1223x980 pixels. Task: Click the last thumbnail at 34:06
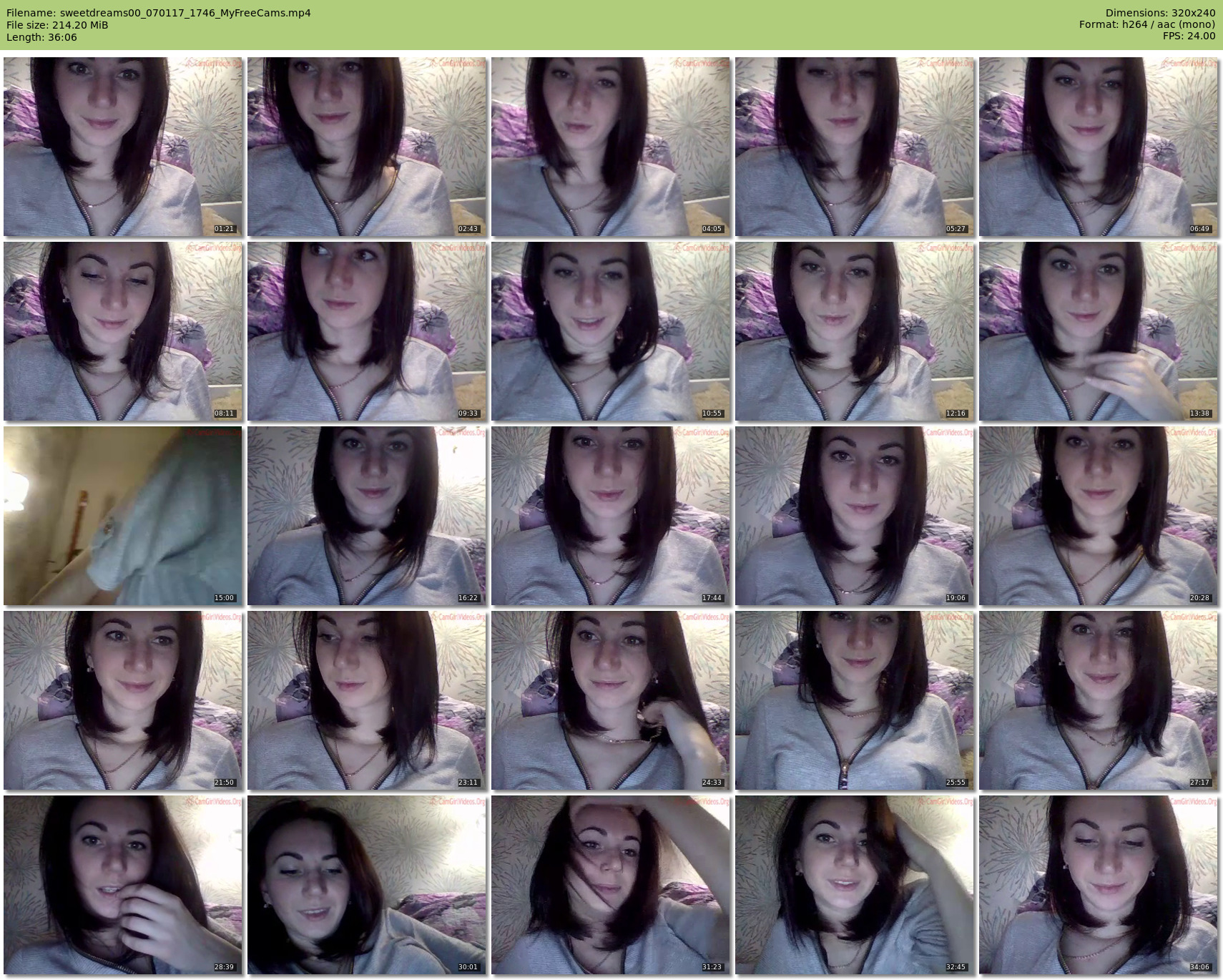[1098, 885]
